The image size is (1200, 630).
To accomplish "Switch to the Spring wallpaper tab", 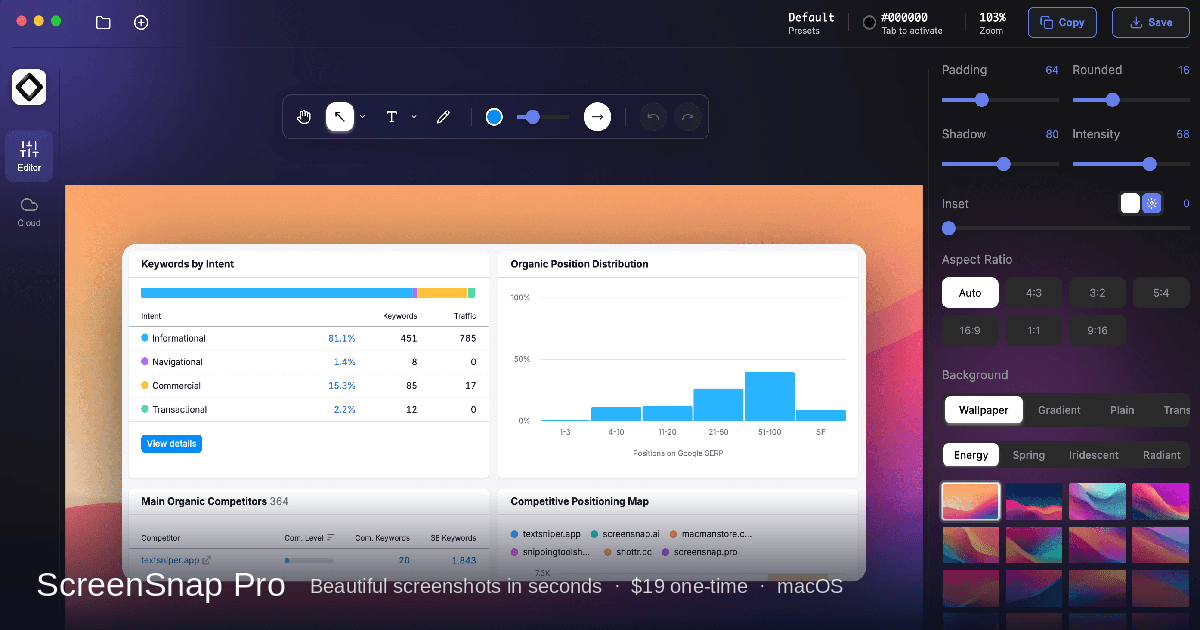I will coord(1028,455).
